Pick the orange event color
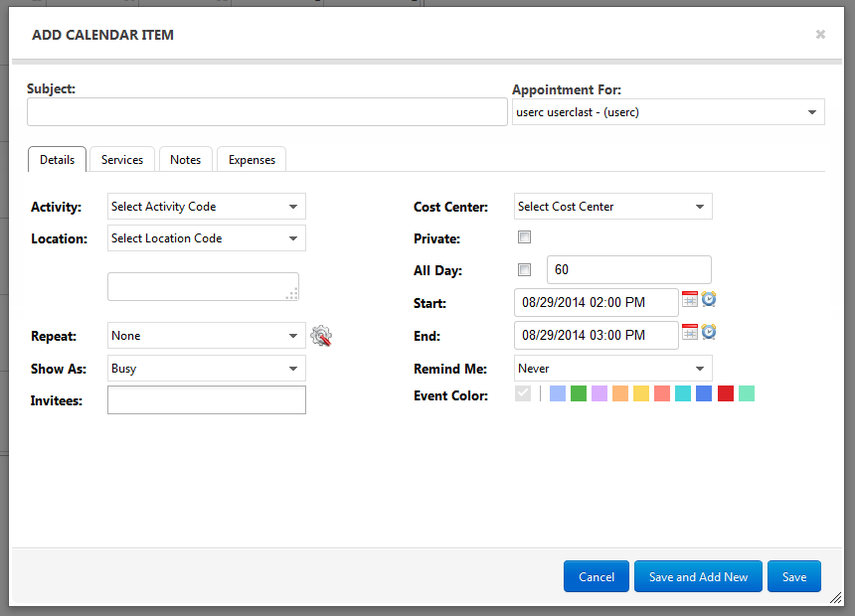The image size is (855, 616). (620, 393)
